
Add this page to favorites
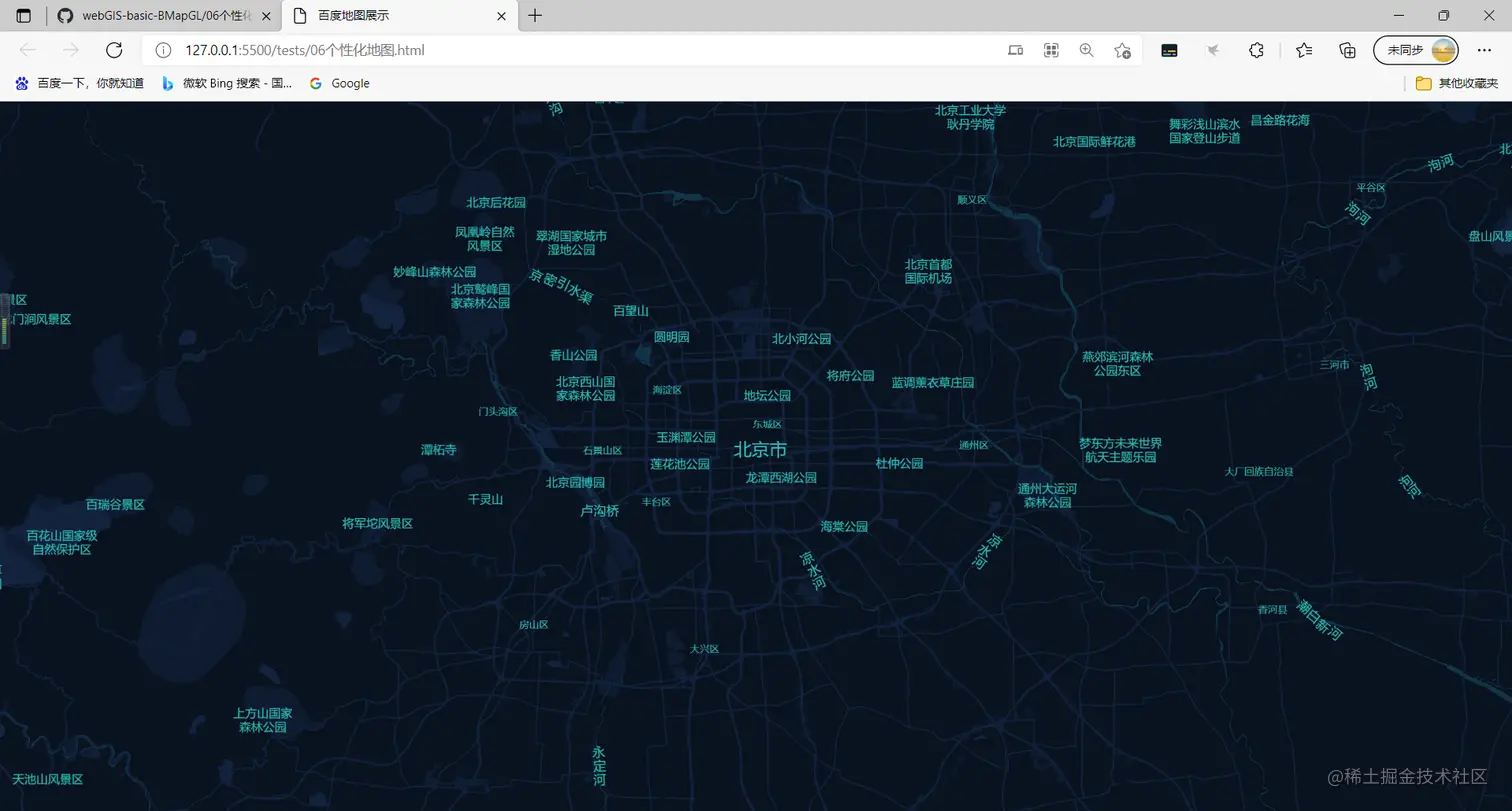[1122, 50]
